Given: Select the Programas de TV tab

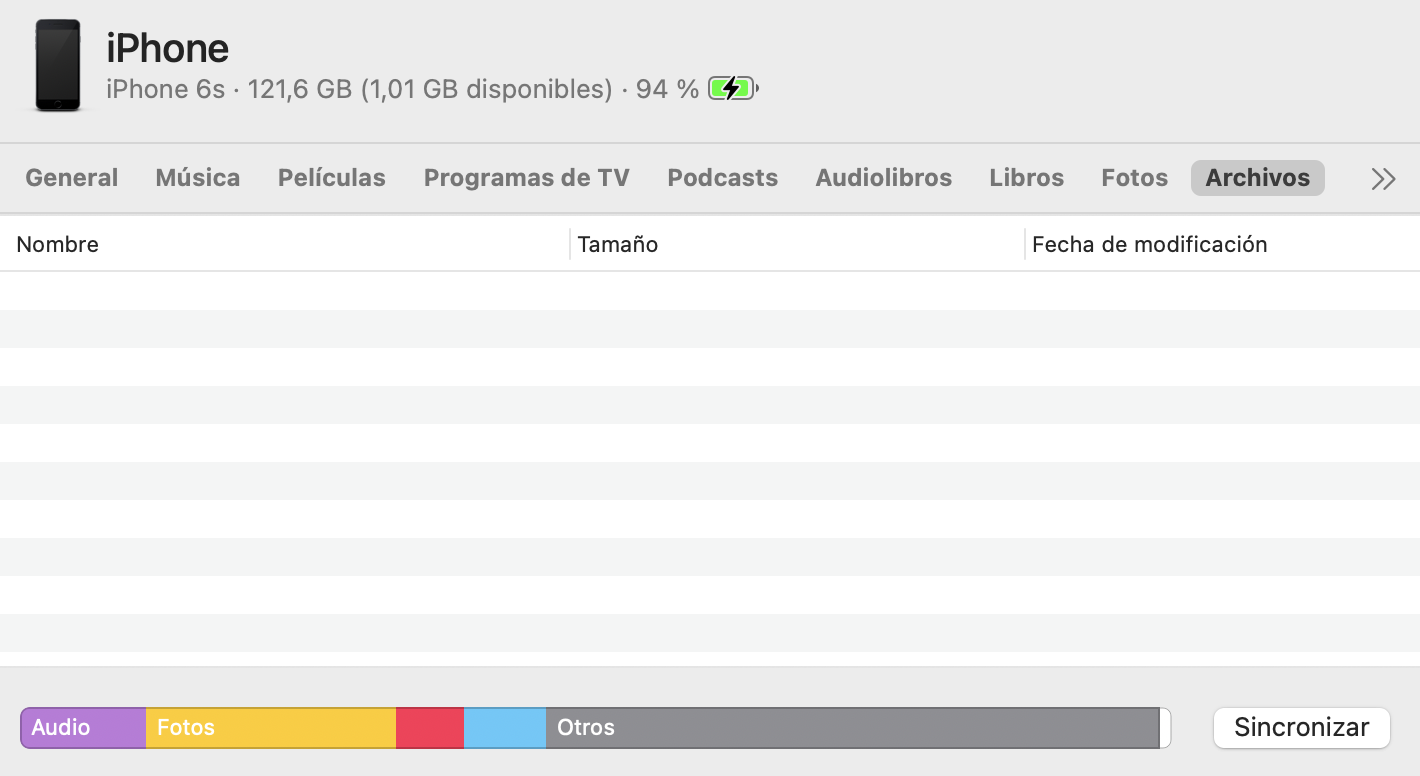Looking at the screenshot, I should pyautogui.click(x=527, y=178).
